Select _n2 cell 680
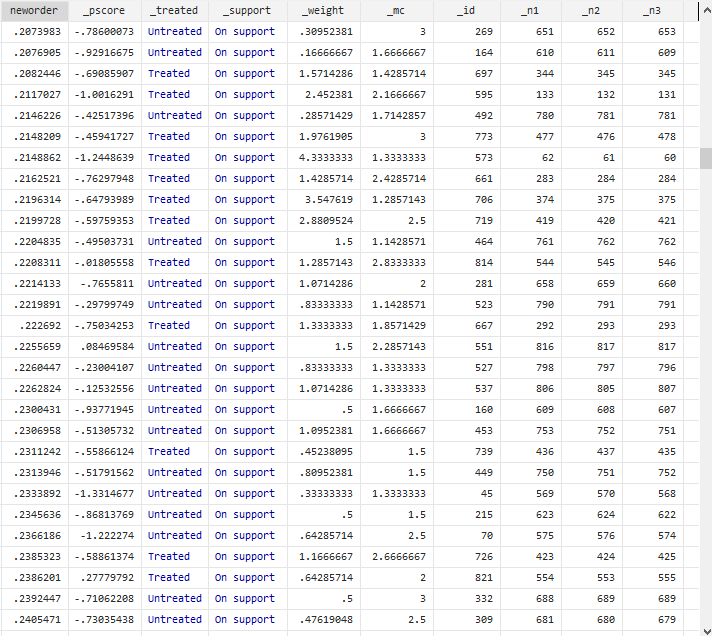The height and width of the screenshot is (636, 712). [592, 620]
